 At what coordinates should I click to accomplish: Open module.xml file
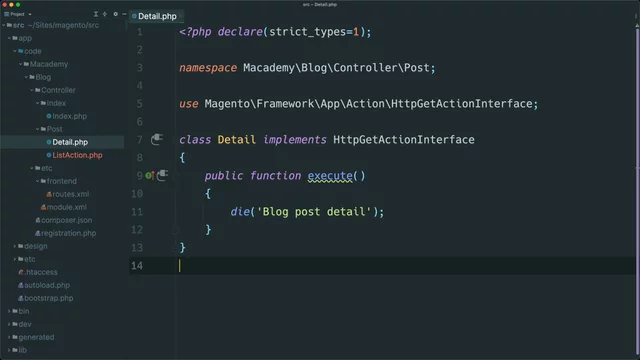[66, 207]
